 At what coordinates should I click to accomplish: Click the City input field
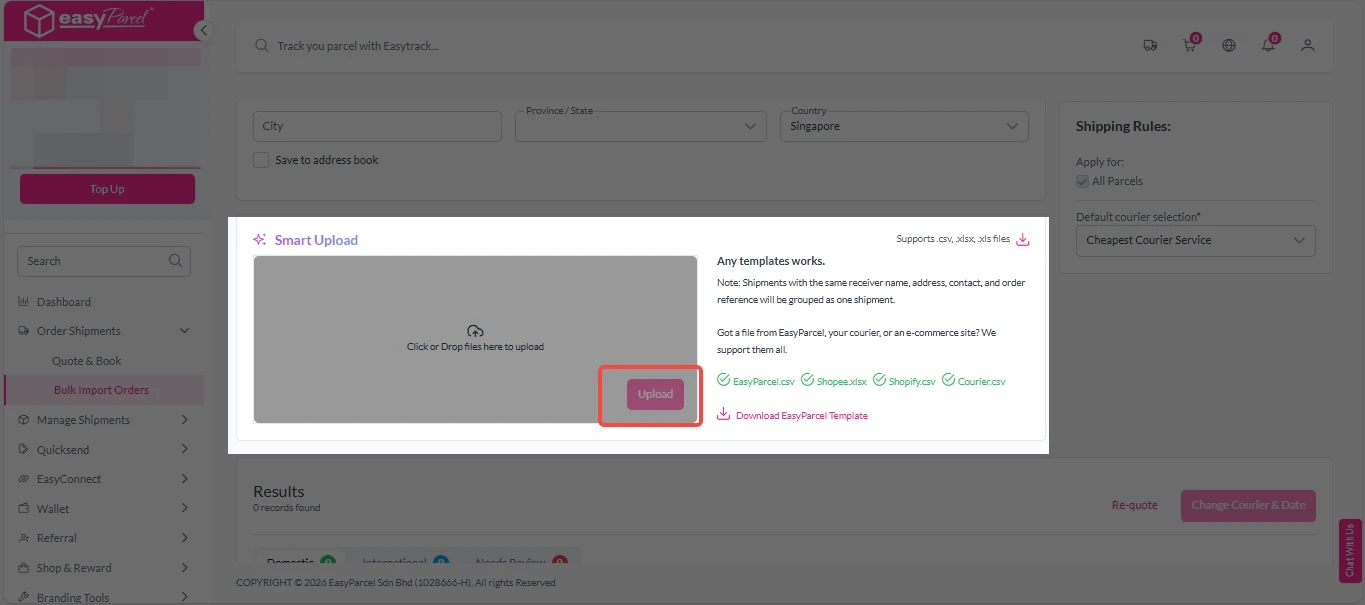click(x=377, y=127)
